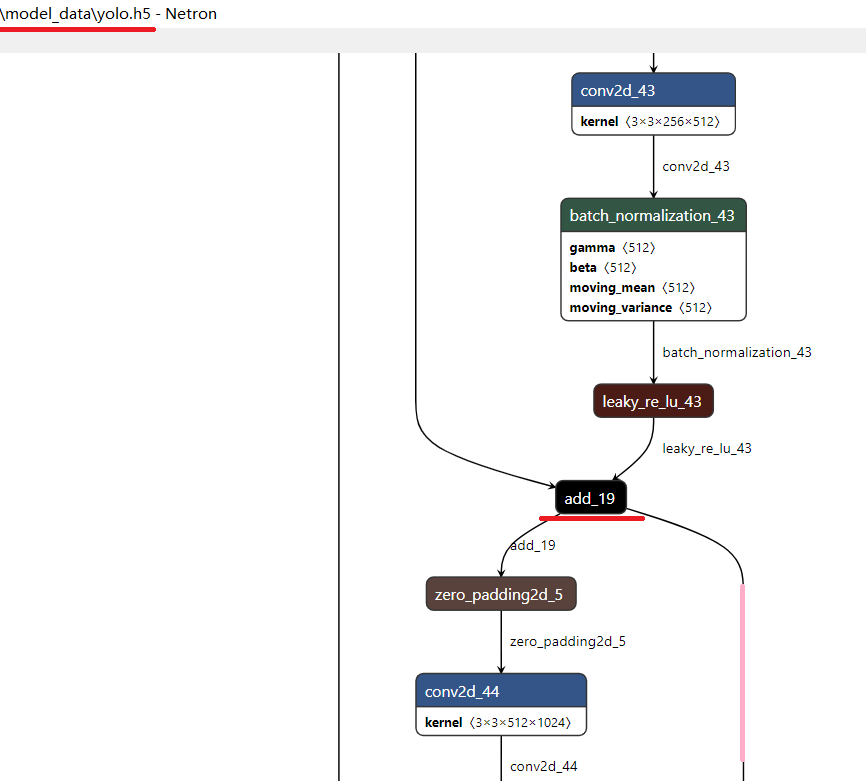Click the conv2d_44 edge label at bottom
This screenshot has height=781, width=866.
[x=543, y=766]
